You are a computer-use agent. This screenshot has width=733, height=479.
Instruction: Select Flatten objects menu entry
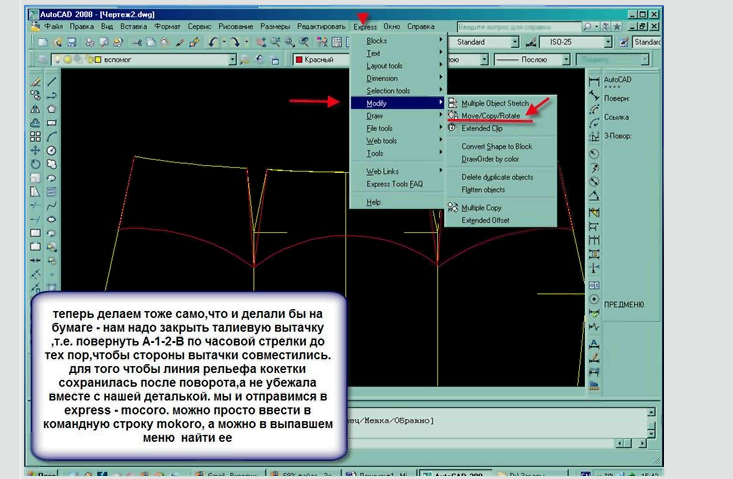[x=483, y=189]
